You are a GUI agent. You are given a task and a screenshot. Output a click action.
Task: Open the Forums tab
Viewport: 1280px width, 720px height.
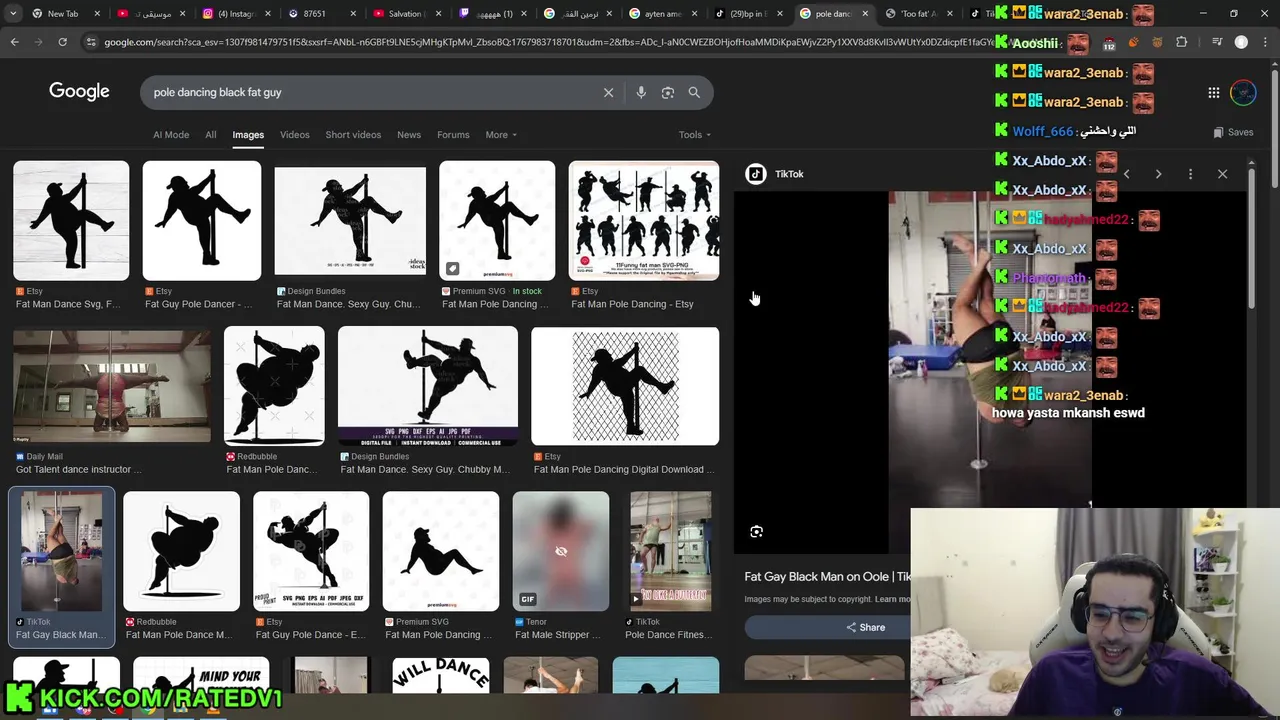point(453,135)
